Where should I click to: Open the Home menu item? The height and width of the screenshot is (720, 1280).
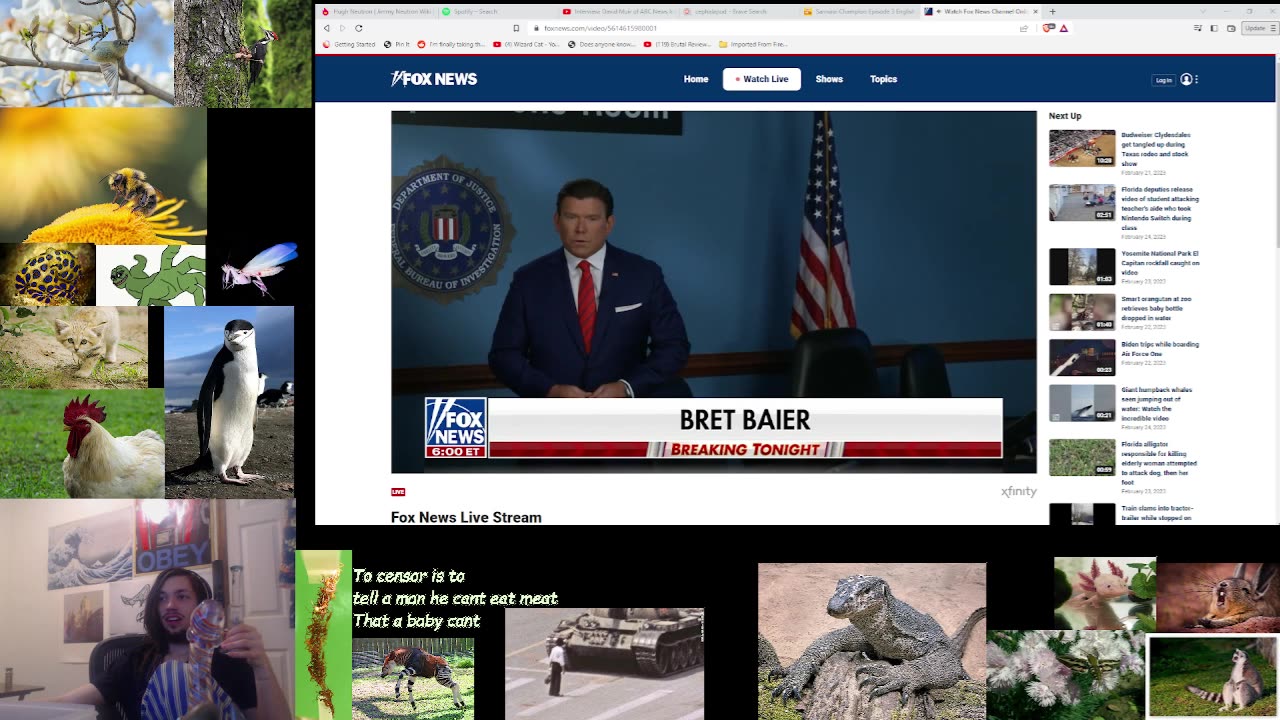click(696, 79)
